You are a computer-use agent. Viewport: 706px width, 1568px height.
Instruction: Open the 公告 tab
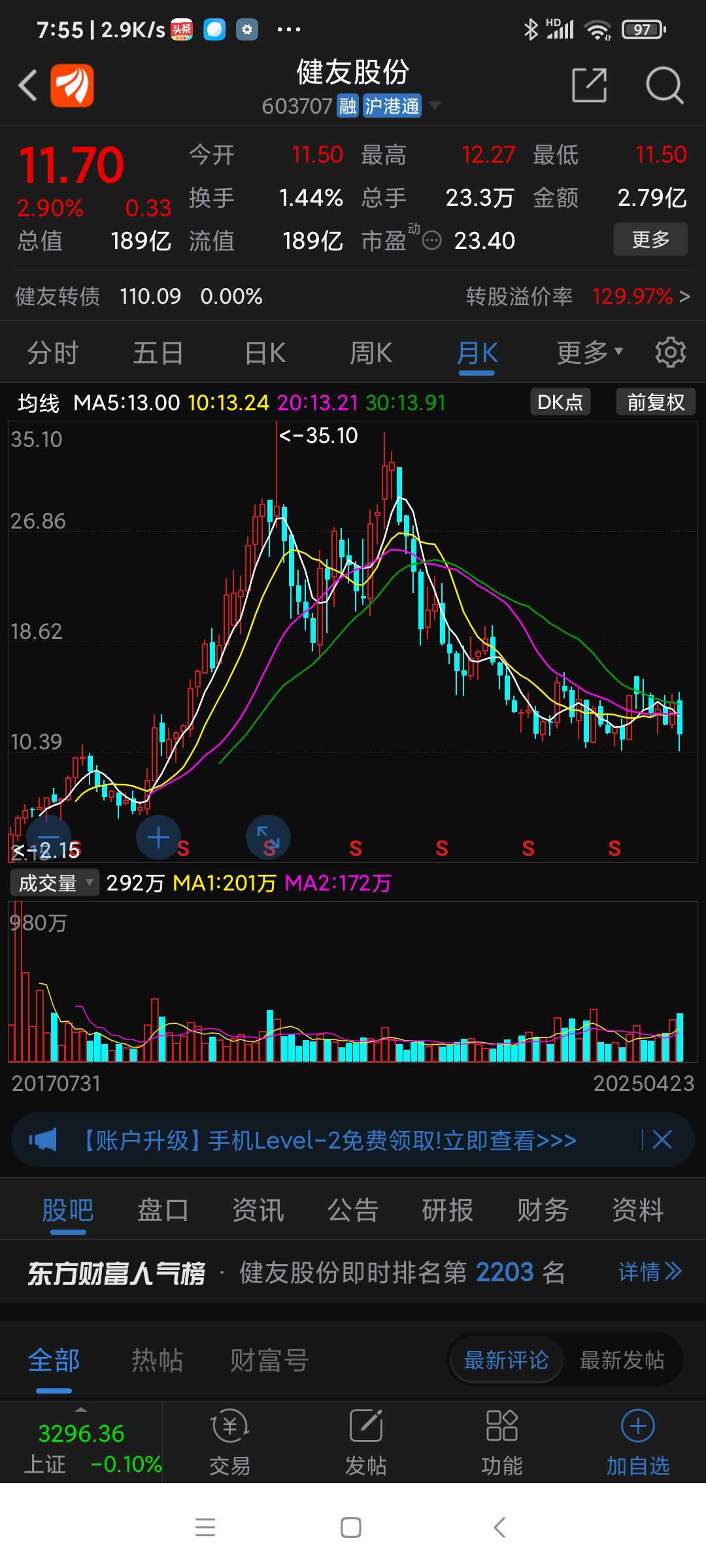[353, 1210]
